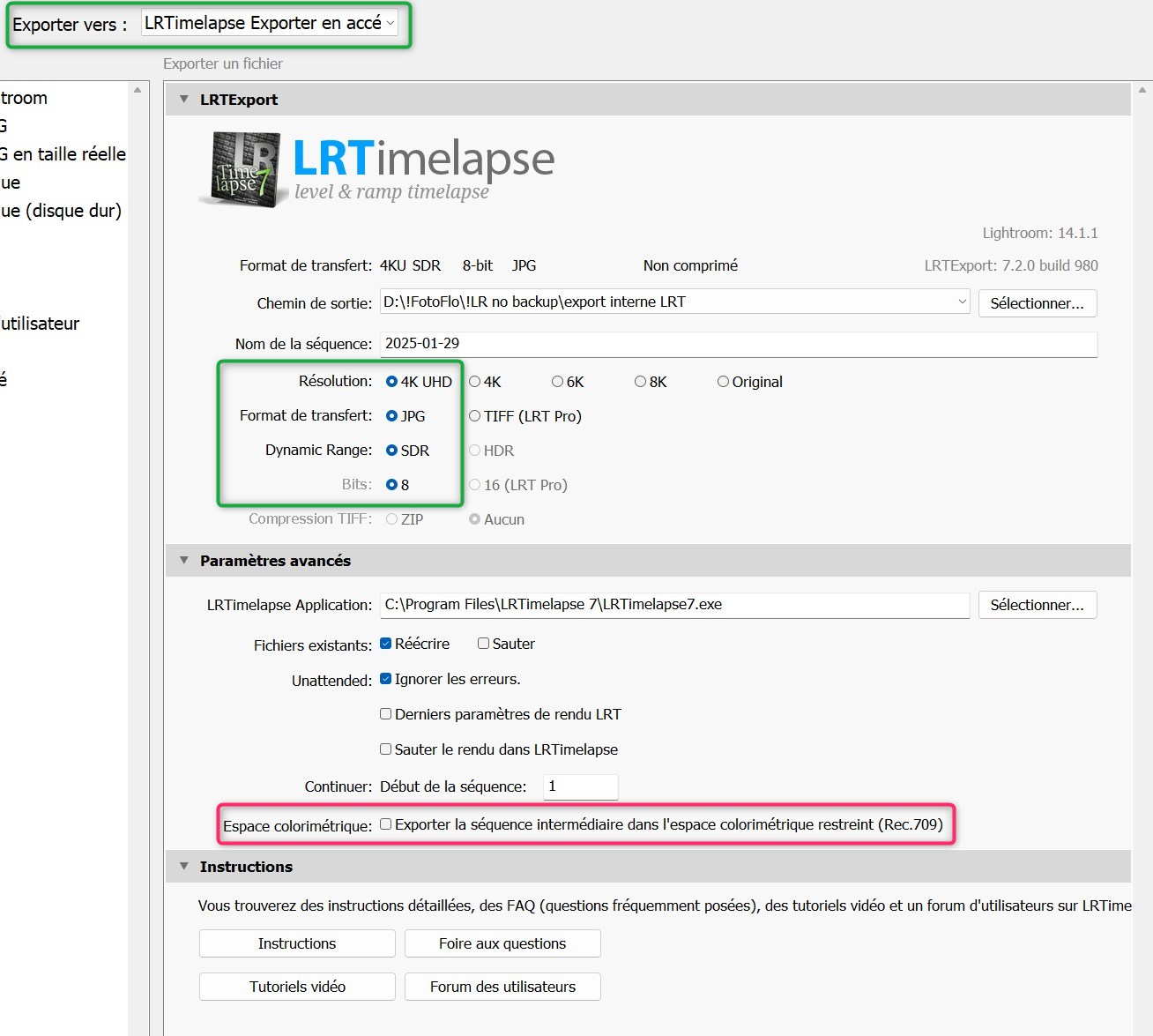This screenshot has height=1036, width=1153.
Task: Open the Instructions button
Action: click(x=297, y=943)
